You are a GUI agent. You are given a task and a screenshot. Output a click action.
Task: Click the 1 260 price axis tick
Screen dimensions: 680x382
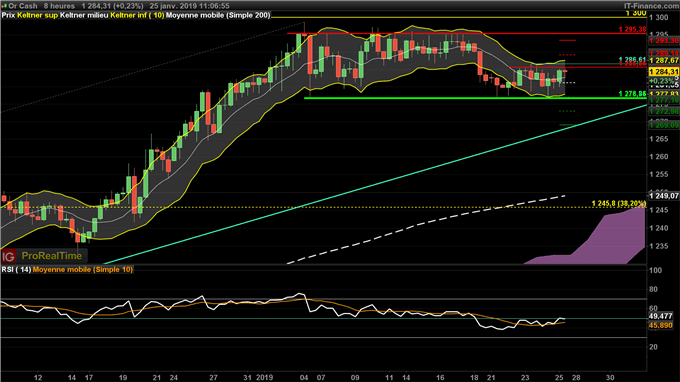(x=659, y=157)
